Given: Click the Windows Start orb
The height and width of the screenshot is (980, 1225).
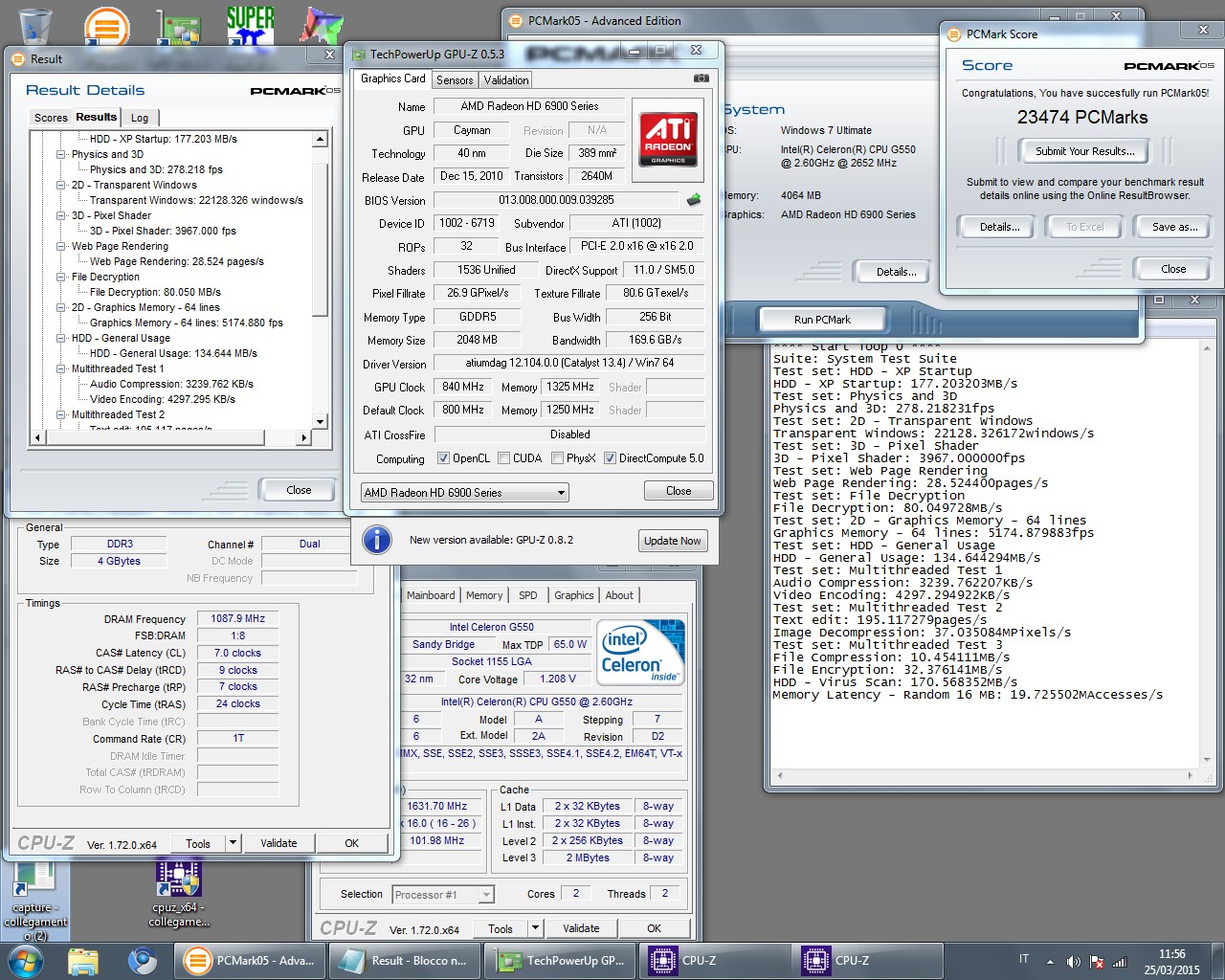Looking at the screenshot, I should (x=25, y=961).
